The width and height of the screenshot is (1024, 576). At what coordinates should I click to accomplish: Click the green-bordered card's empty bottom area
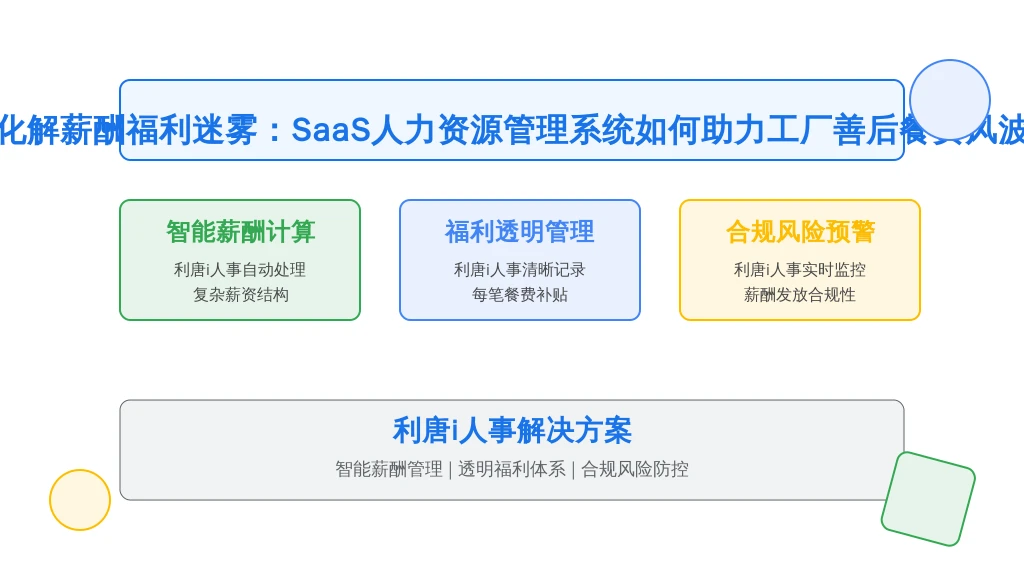240,312
